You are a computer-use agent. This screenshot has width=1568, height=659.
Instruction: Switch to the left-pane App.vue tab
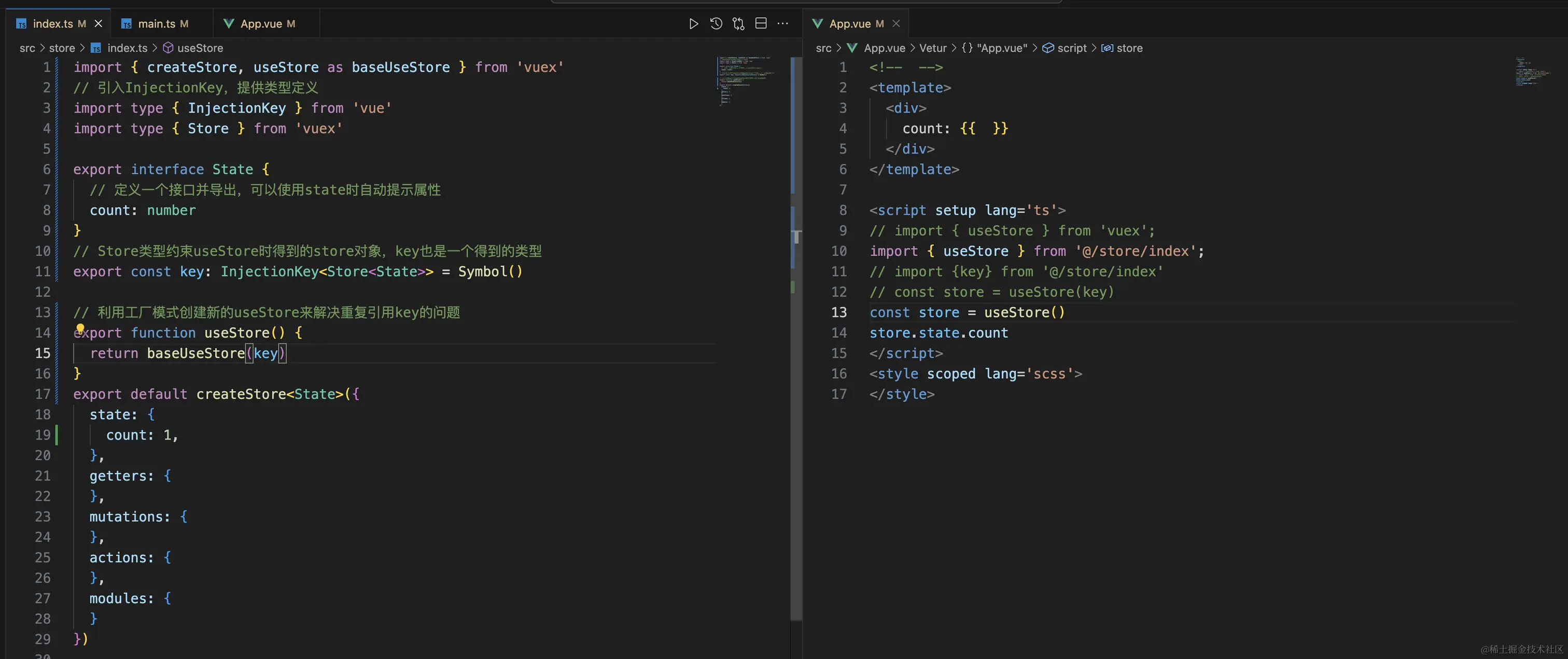260,24
